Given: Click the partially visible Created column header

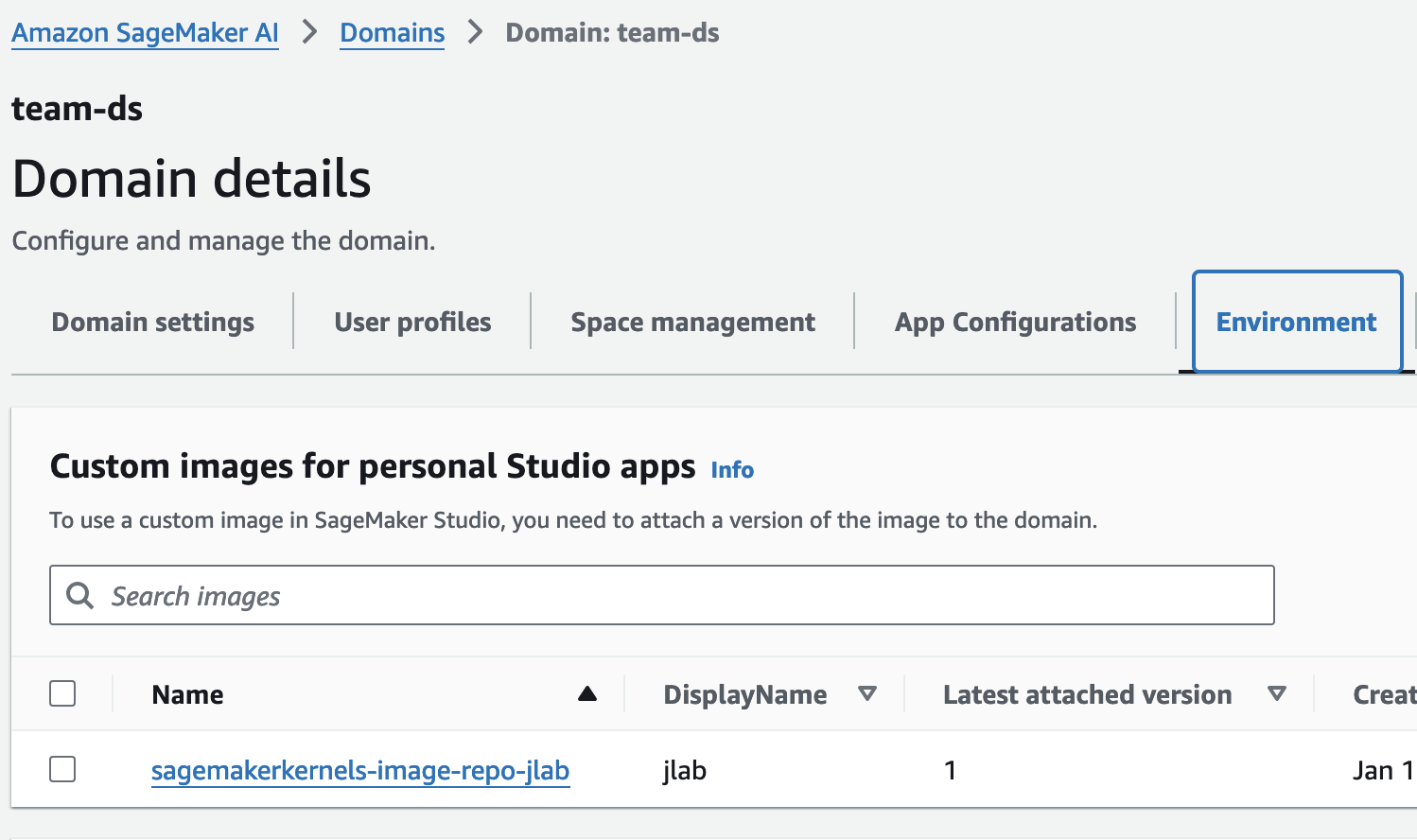Looking at the screenshot, I should click(1383, 694).
